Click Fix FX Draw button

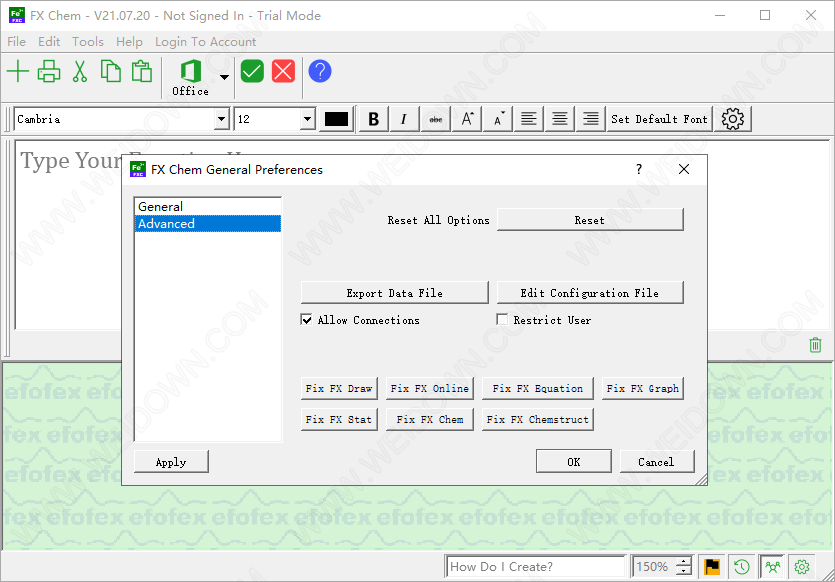[339, 389]
